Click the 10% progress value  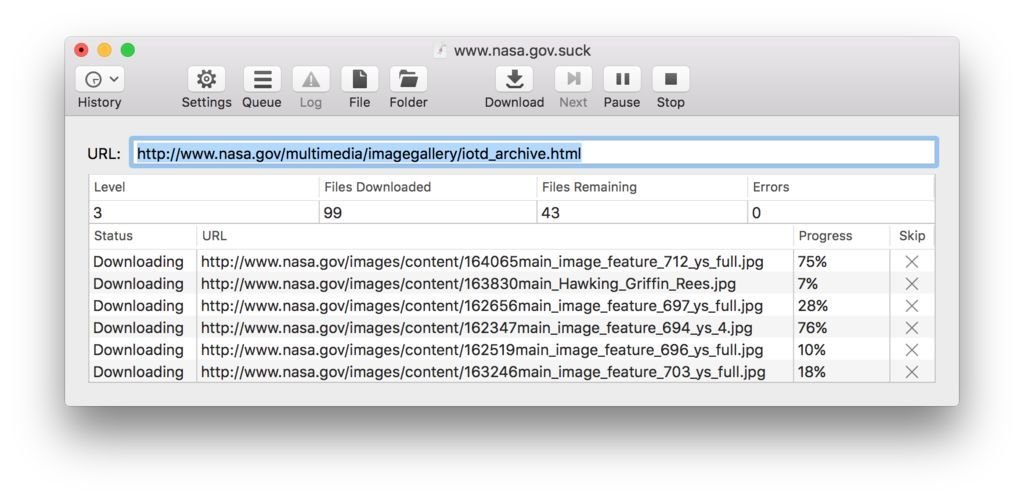(812, 350)
